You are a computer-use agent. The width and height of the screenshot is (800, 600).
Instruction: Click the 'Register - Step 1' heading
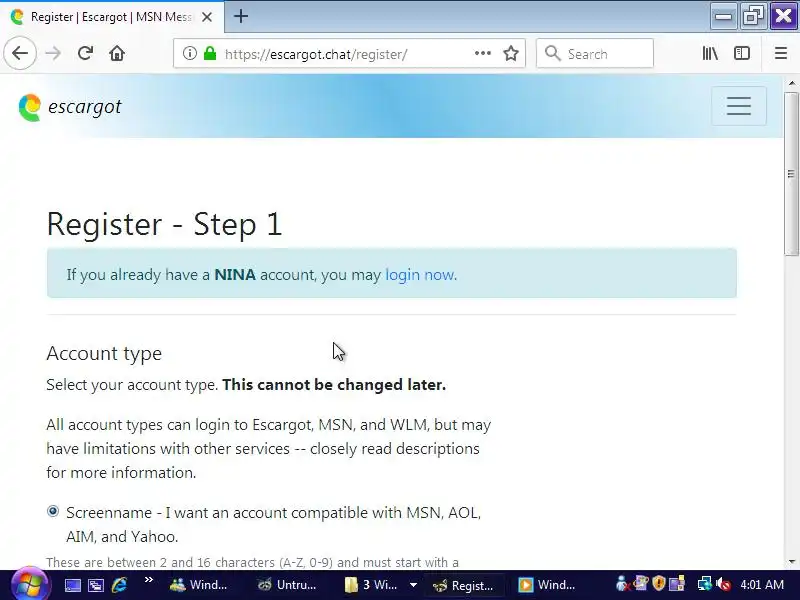coord(164,224)
